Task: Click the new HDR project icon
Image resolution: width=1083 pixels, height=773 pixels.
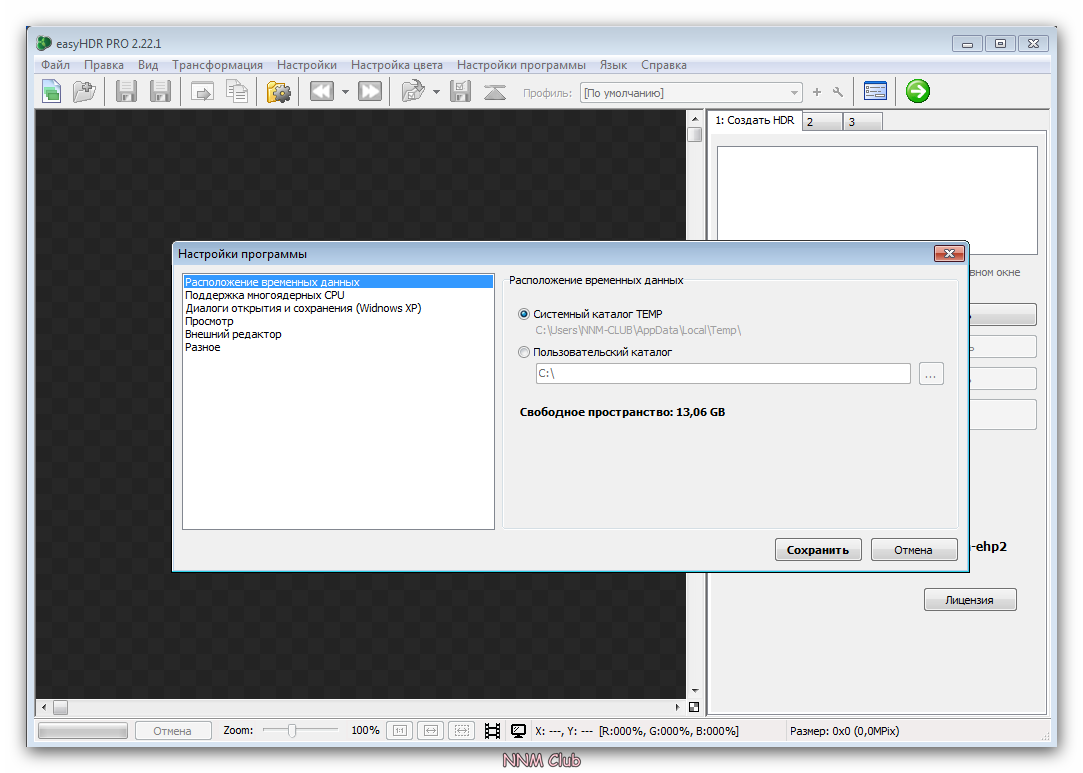Action: tap(52, 92)
